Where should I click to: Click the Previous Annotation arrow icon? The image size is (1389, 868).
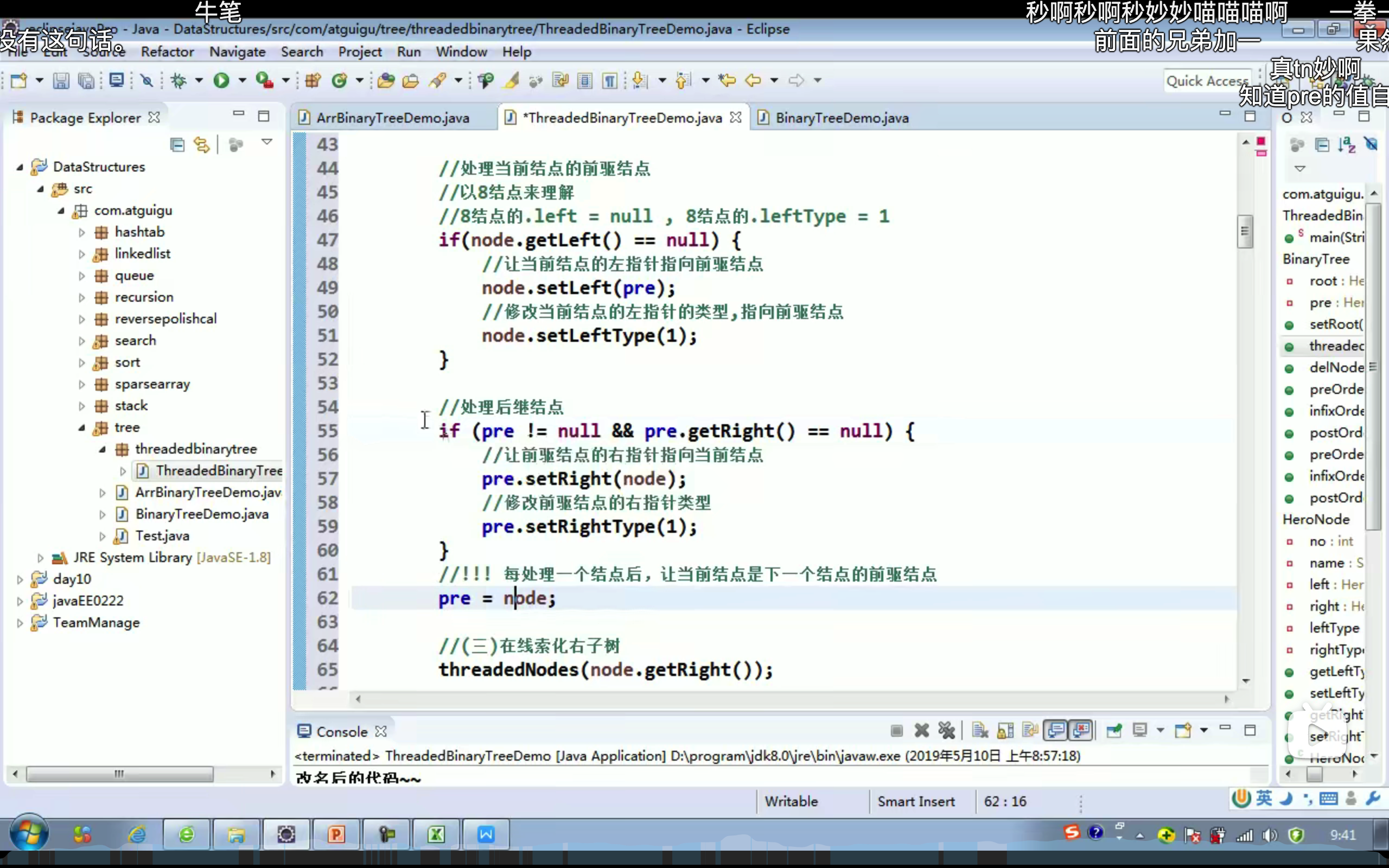pos(682,80)
